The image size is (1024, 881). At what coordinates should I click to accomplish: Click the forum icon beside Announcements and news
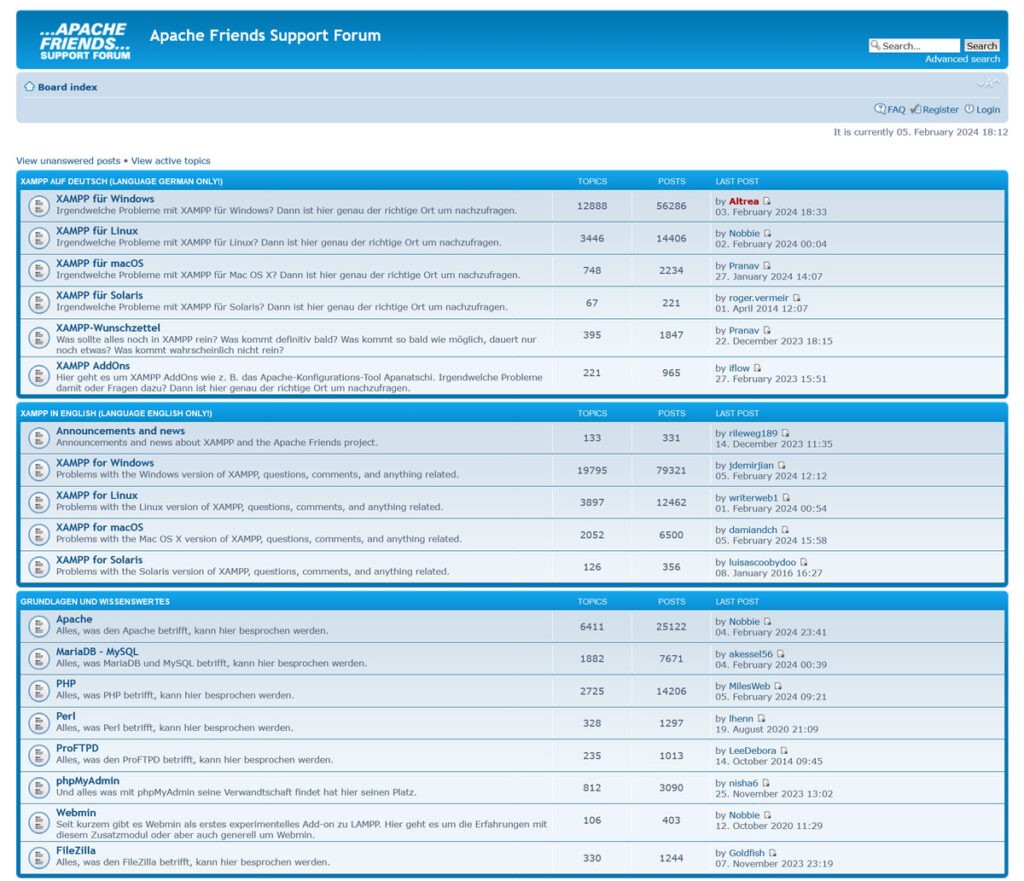[38, 438]
